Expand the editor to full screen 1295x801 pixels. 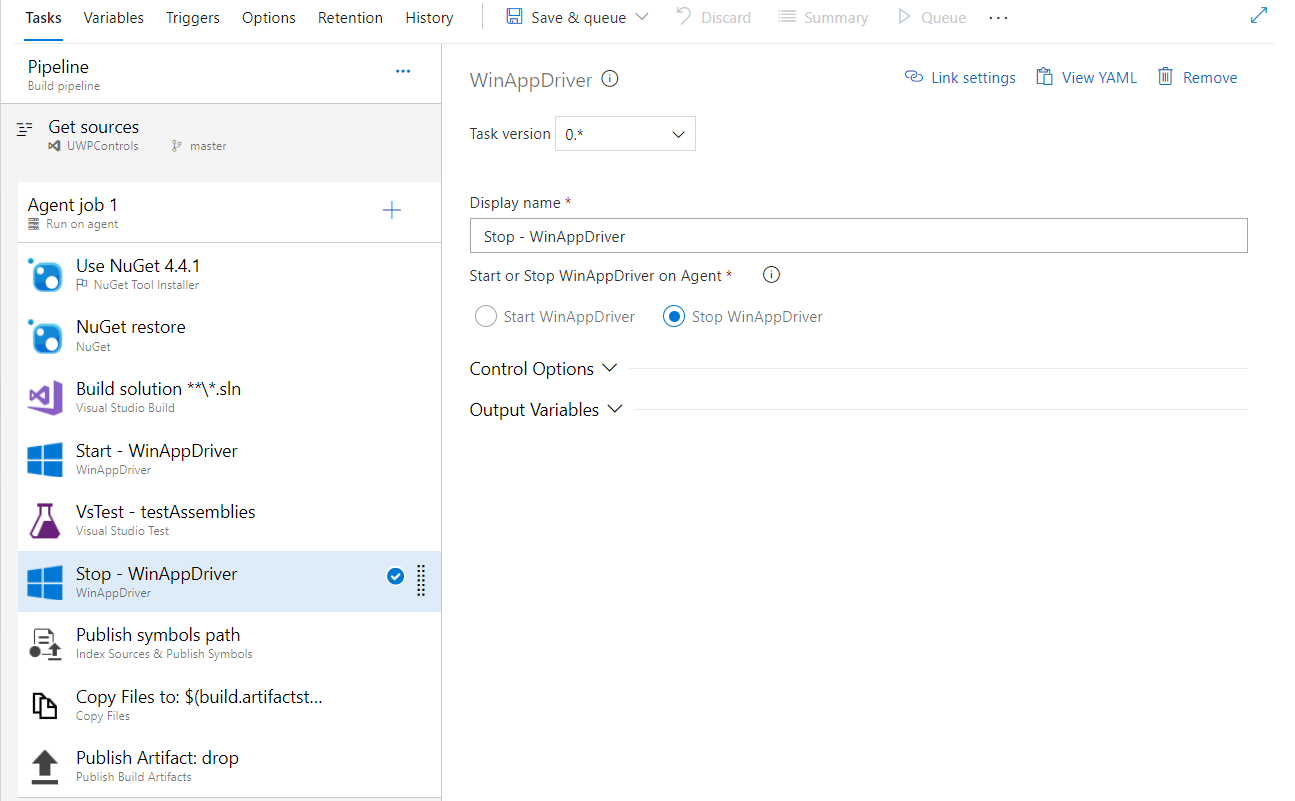pyautogui.click(x=1259, y=16)
